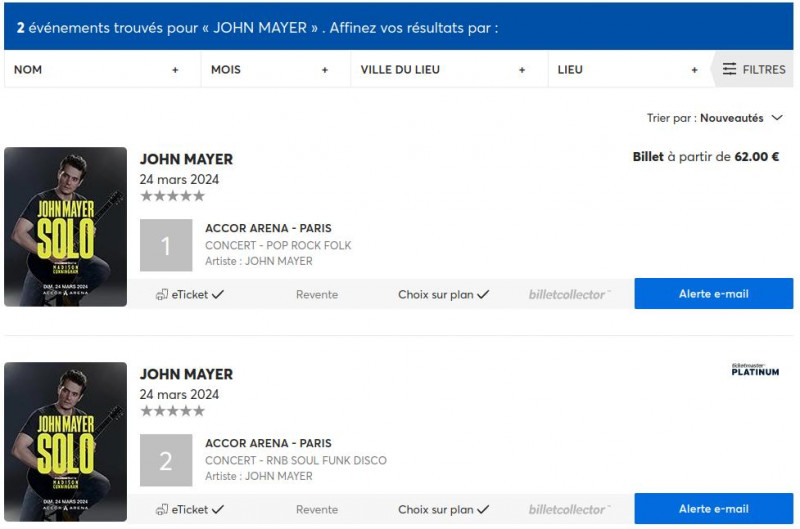Click Alerte e-mail button for first event
Viewport: 800px width, 529px height.
click(713, 294)
